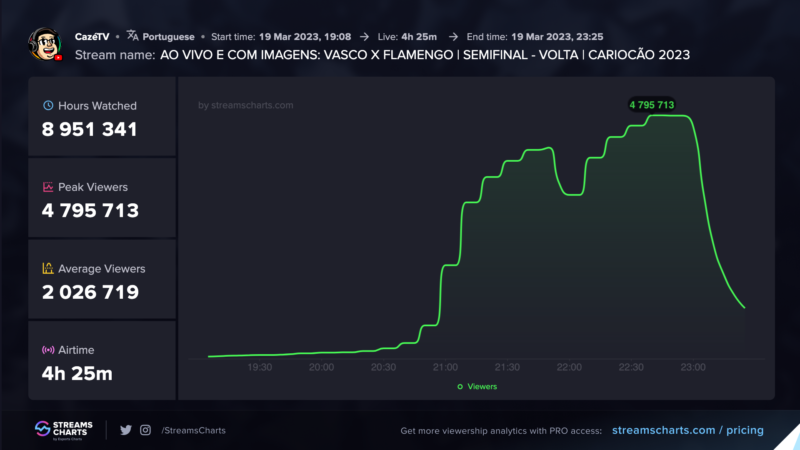800x450 pixels.
Task: Click the stream name title text
Action: [x=424, y=54]
